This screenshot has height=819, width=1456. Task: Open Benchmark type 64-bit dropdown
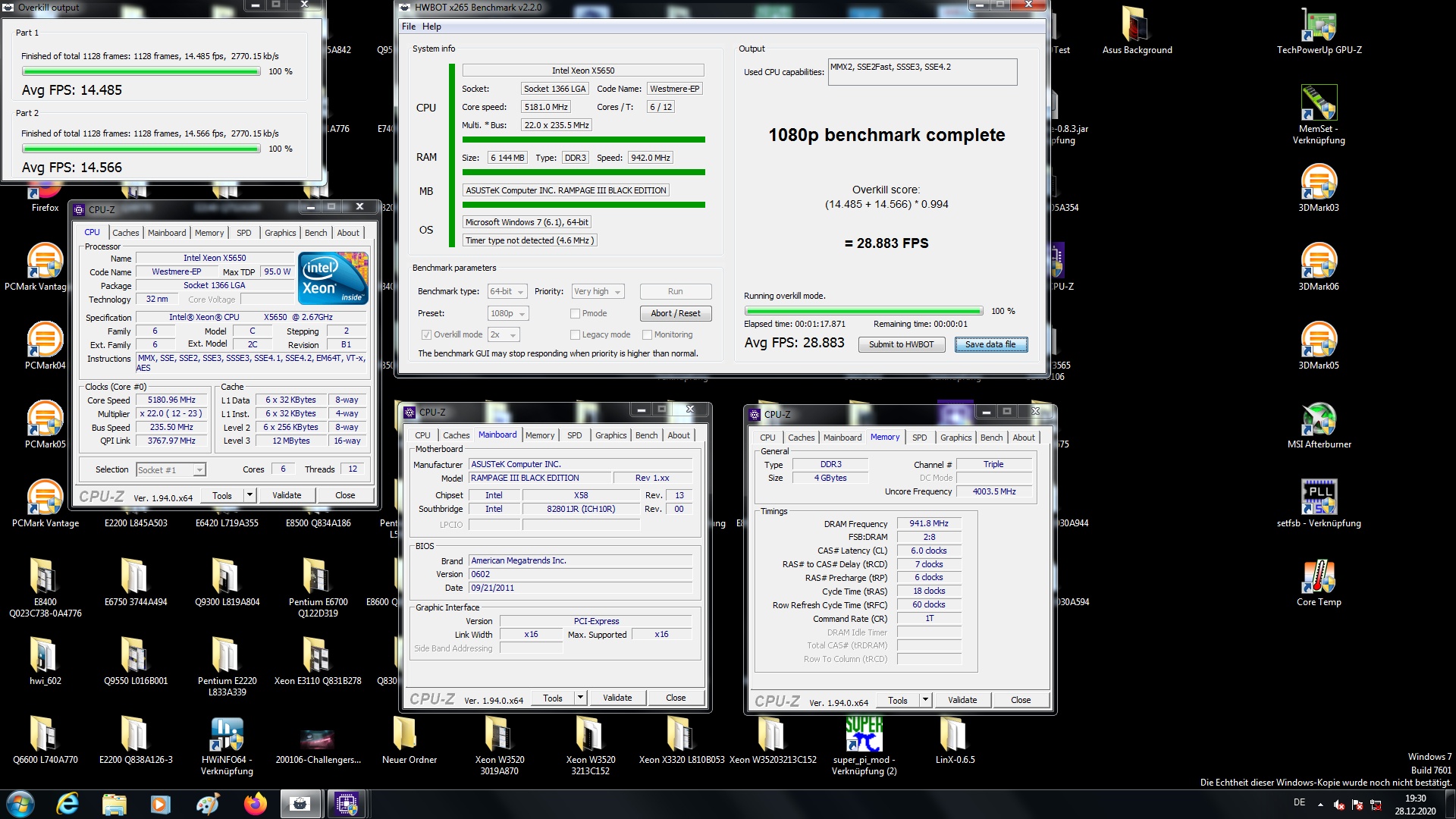click(507, 291)
